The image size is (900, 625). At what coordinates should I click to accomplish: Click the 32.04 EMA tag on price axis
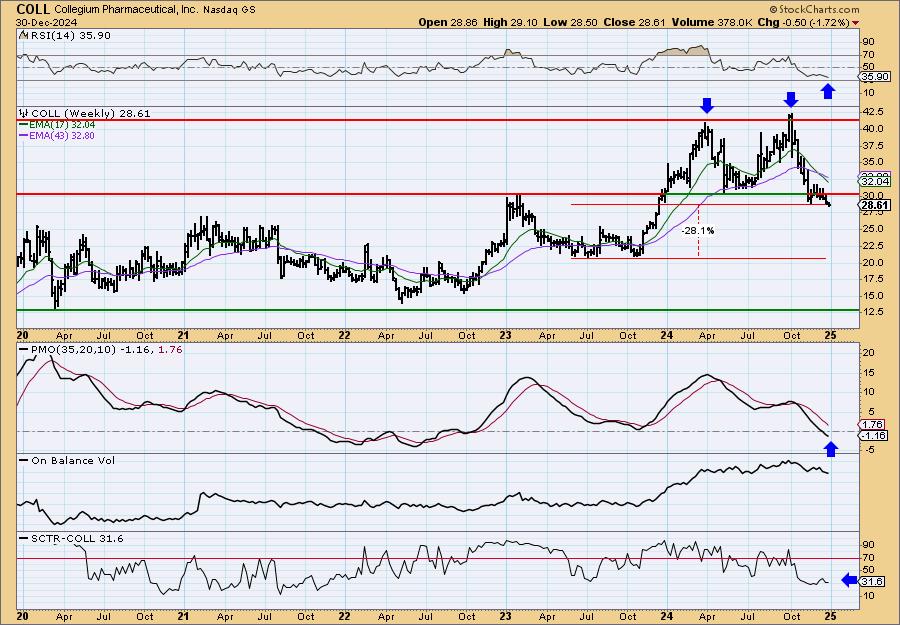875,181
